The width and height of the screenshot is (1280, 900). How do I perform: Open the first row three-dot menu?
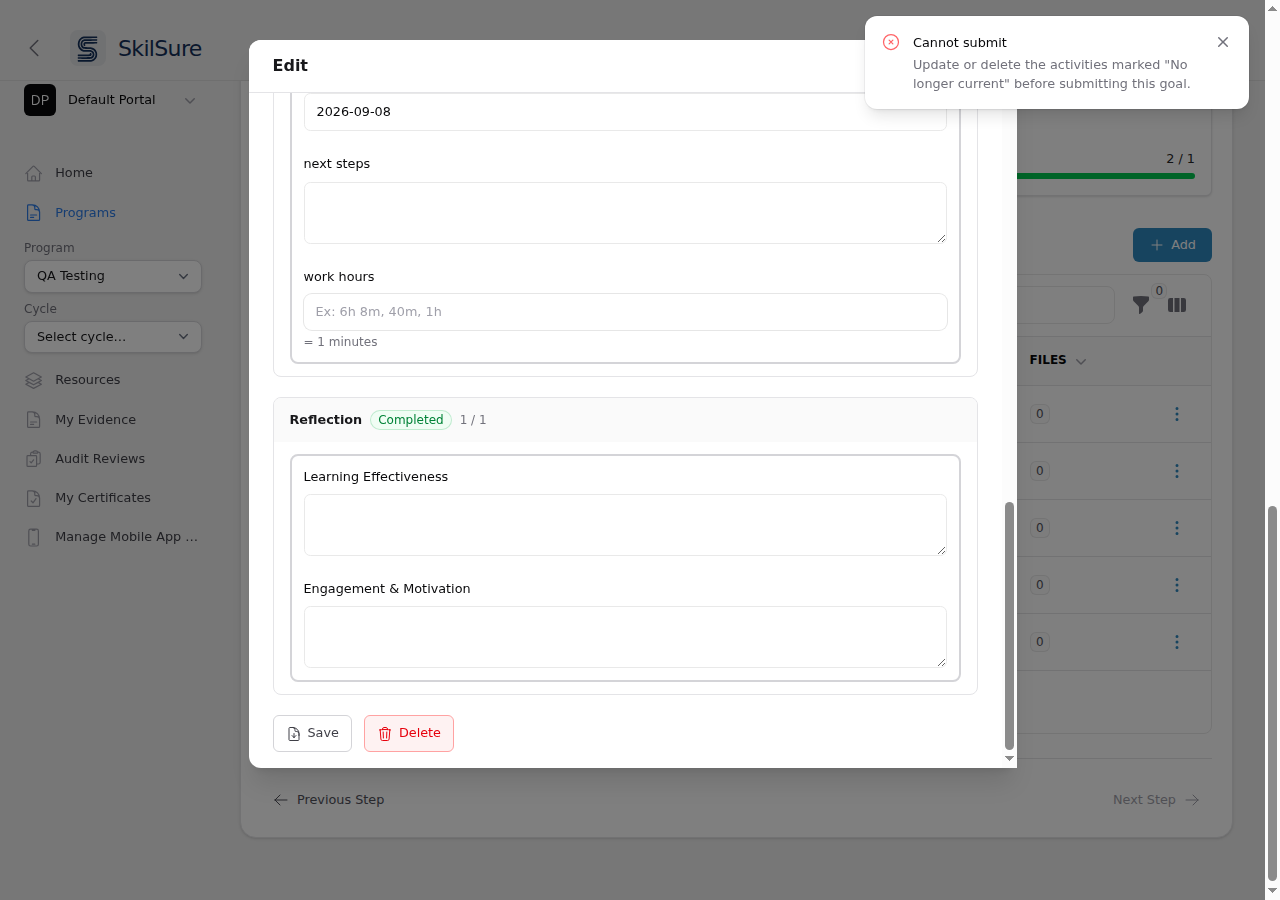pyautogui.click(x=1177, y=414)
